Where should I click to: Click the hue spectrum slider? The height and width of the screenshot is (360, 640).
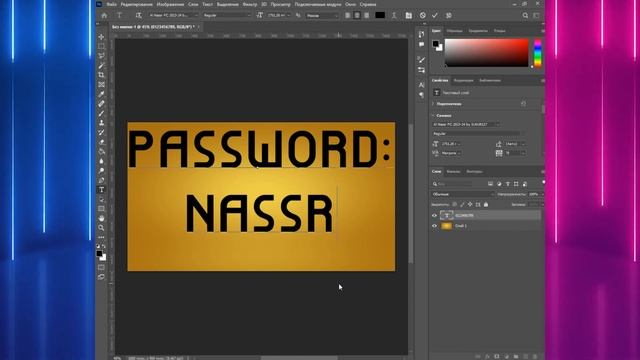[x=538, y=53]
